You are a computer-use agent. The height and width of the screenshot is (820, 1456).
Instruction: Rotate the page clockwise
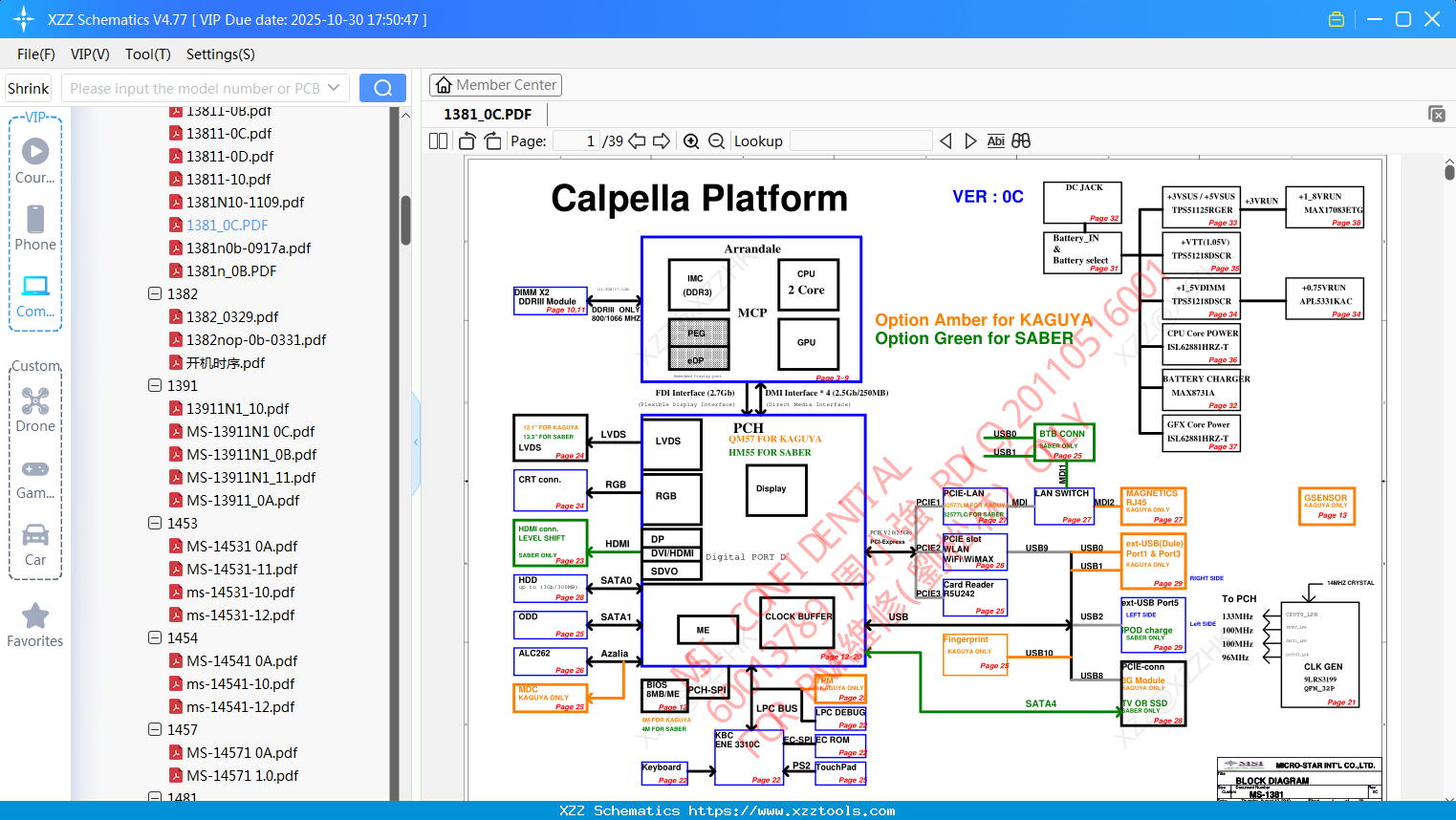click(x=492, y=141)
